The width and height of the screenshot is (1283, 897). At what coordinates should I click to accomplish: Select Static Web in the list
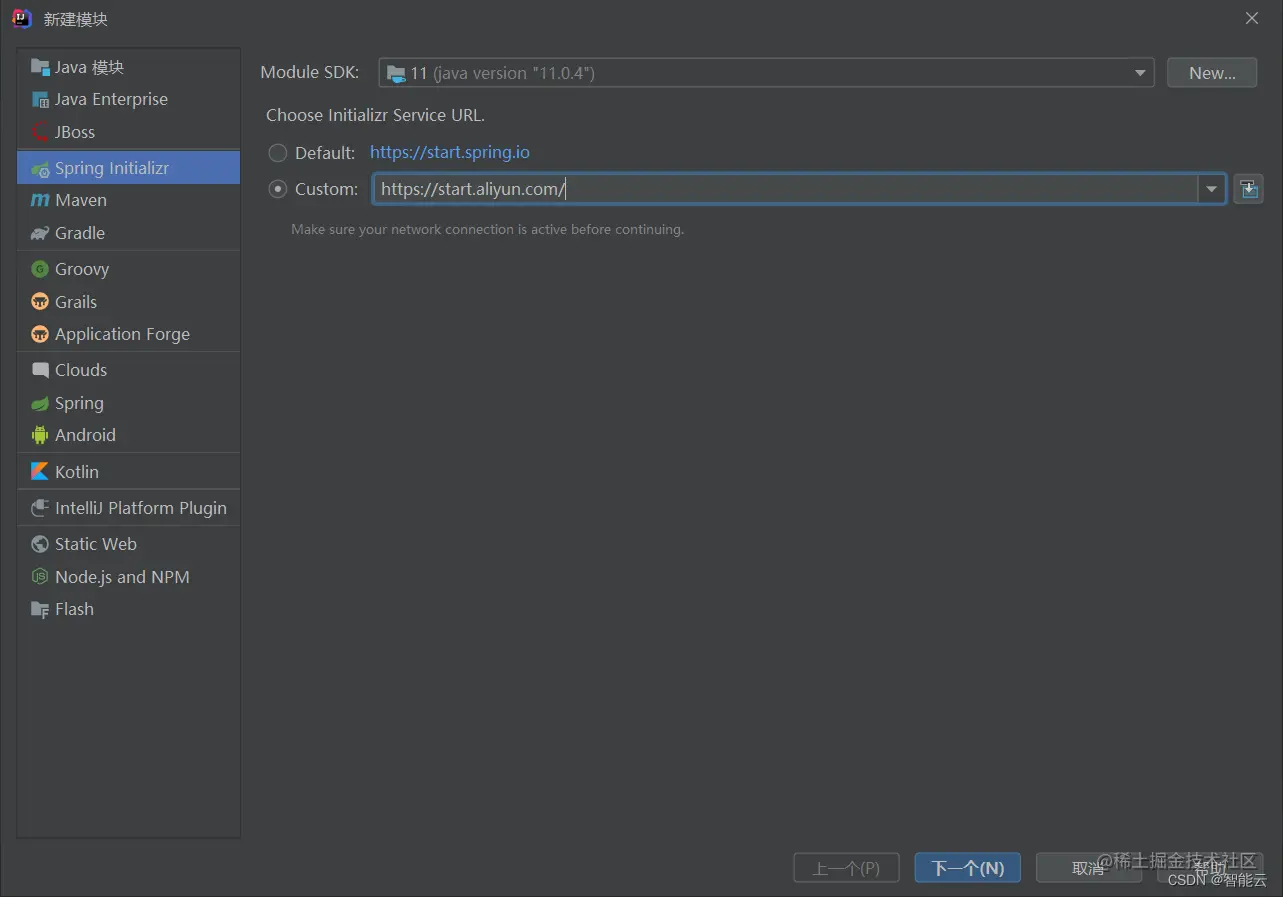pos(128,544)
